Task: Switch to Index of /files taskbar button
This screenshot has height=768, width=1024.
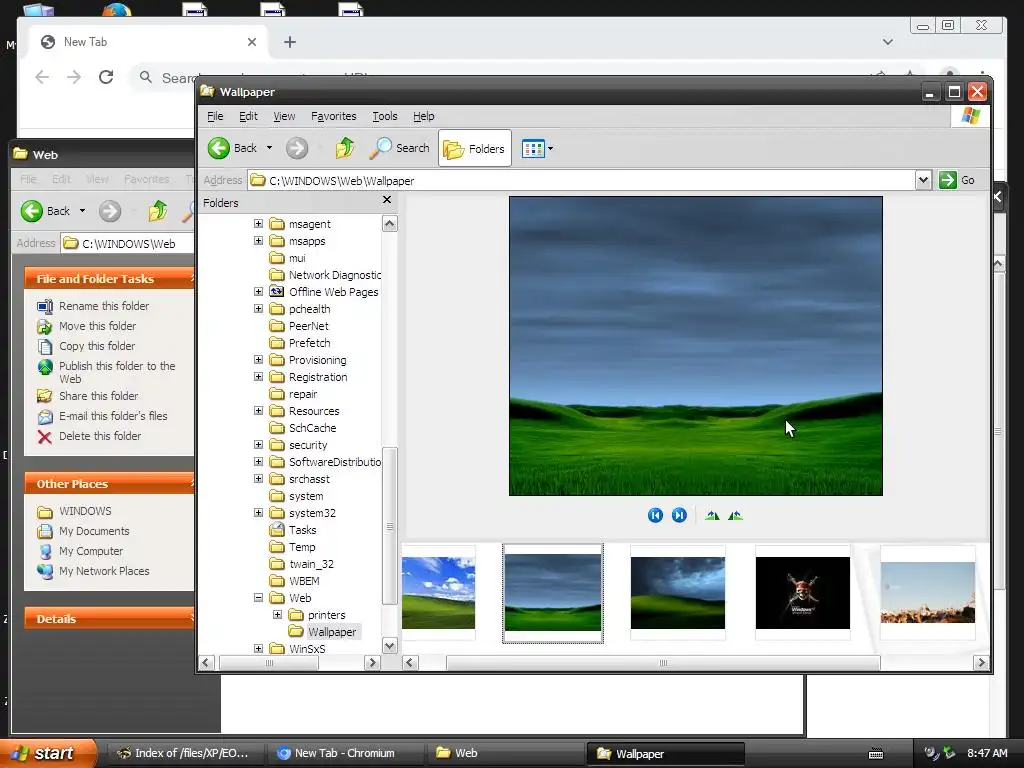Action: point(184,753)
